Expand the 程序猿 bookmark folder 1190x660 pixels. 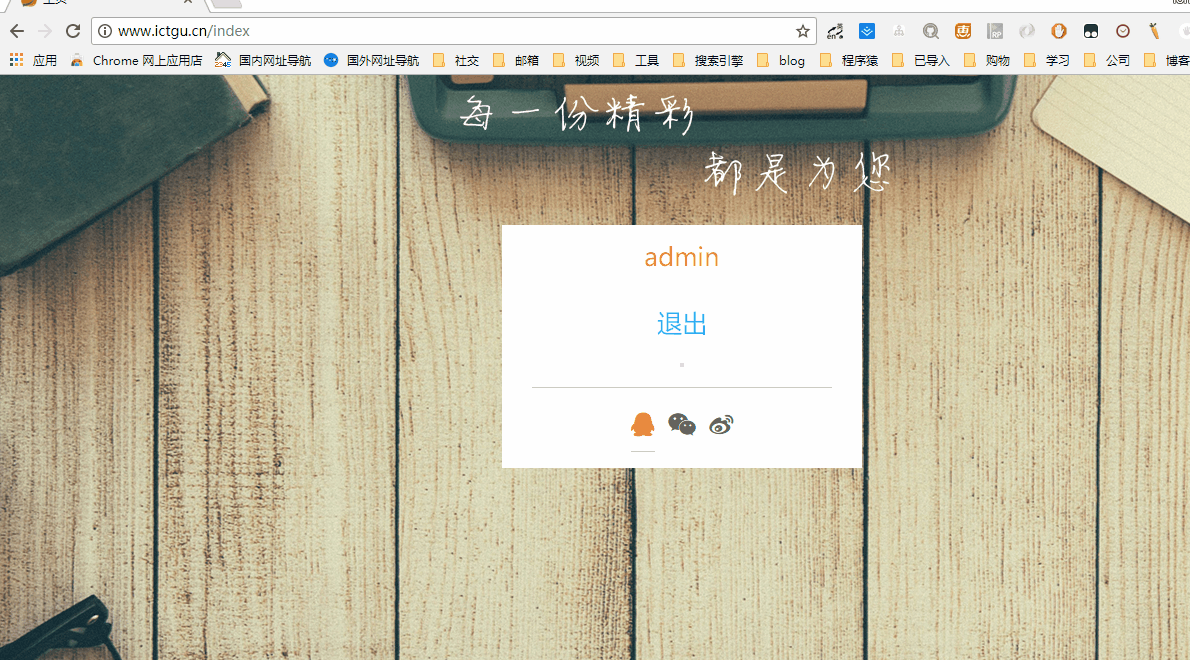pyautogui.click(x=848, y=61)
